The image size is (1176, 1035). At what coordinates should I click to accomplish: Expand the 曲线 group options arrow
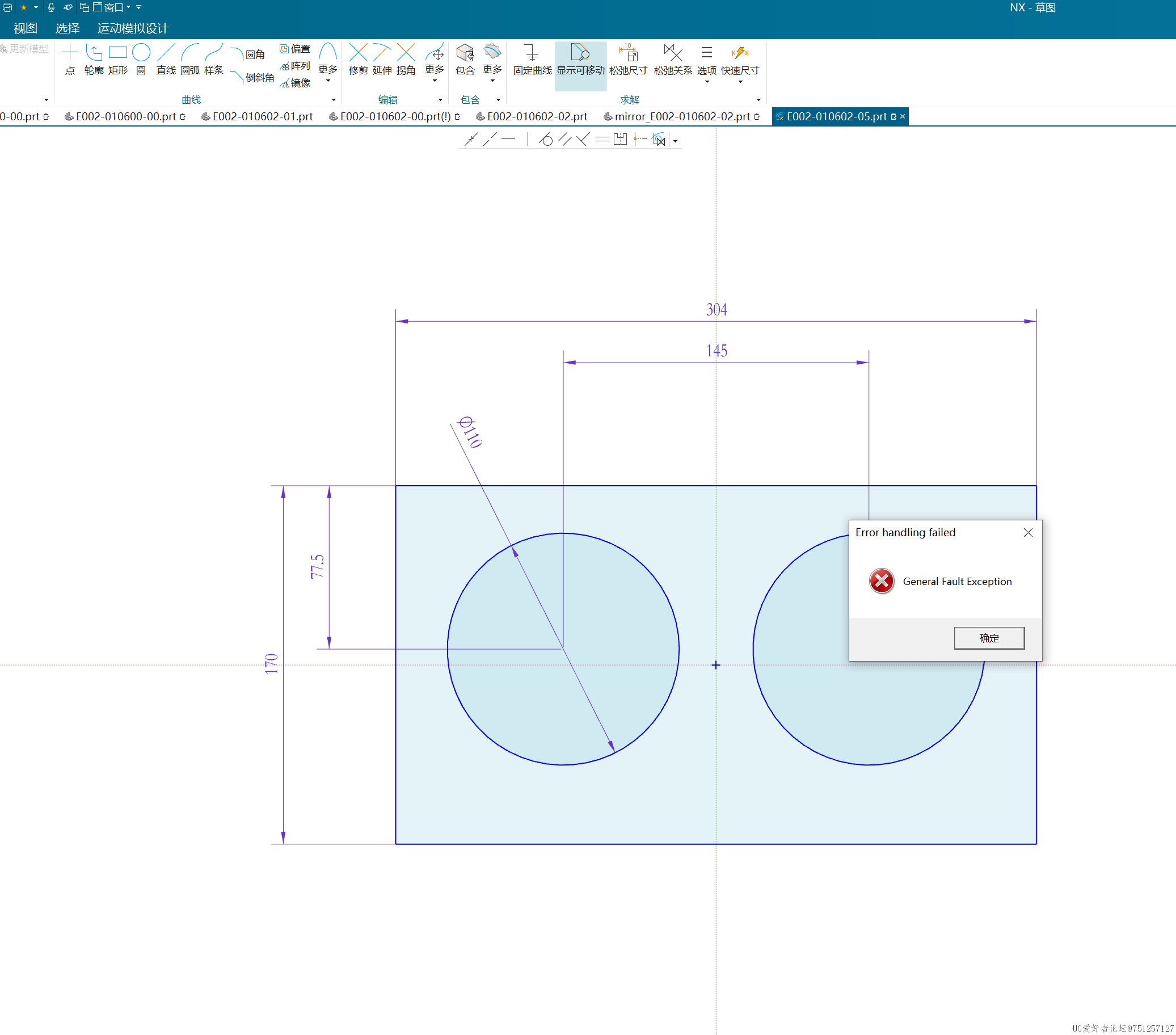[334, 100]
